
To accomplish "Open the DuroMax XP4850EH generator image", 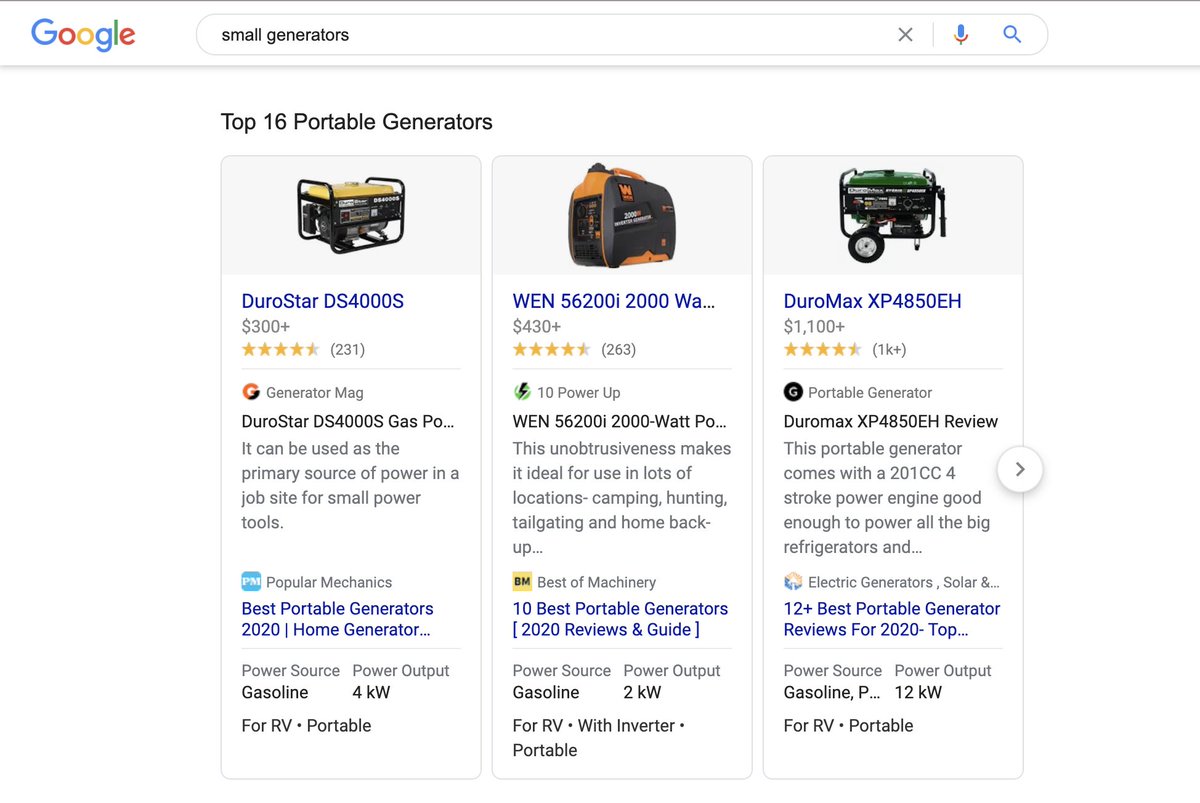I will [893, 215].
